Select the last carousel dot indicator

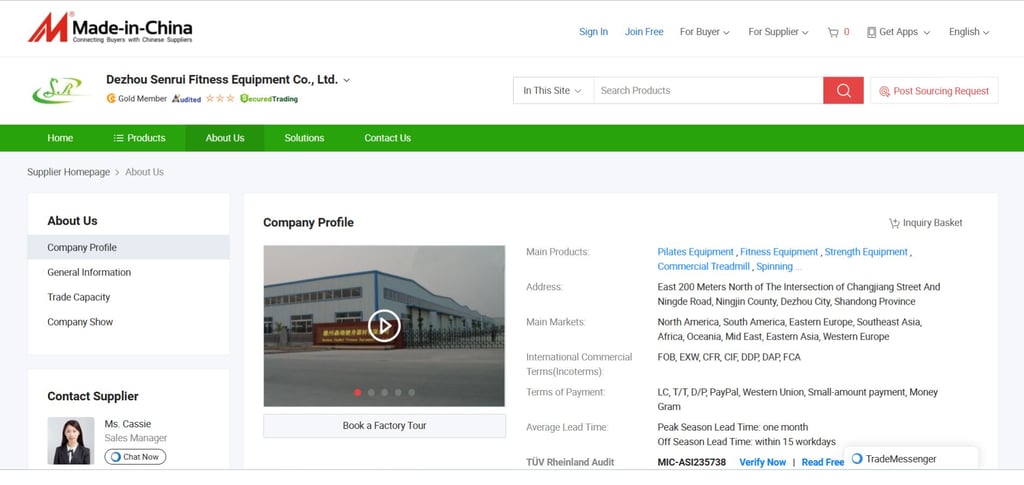point(411,393)
